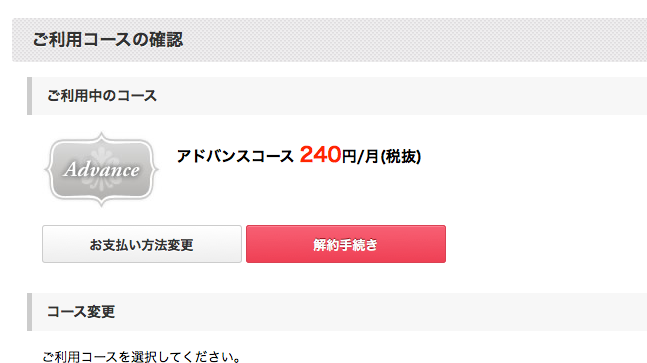Open payment method change (お支払い方法変更)
The width and height of the screenshot is (647, 363).
tap(142, 244)
